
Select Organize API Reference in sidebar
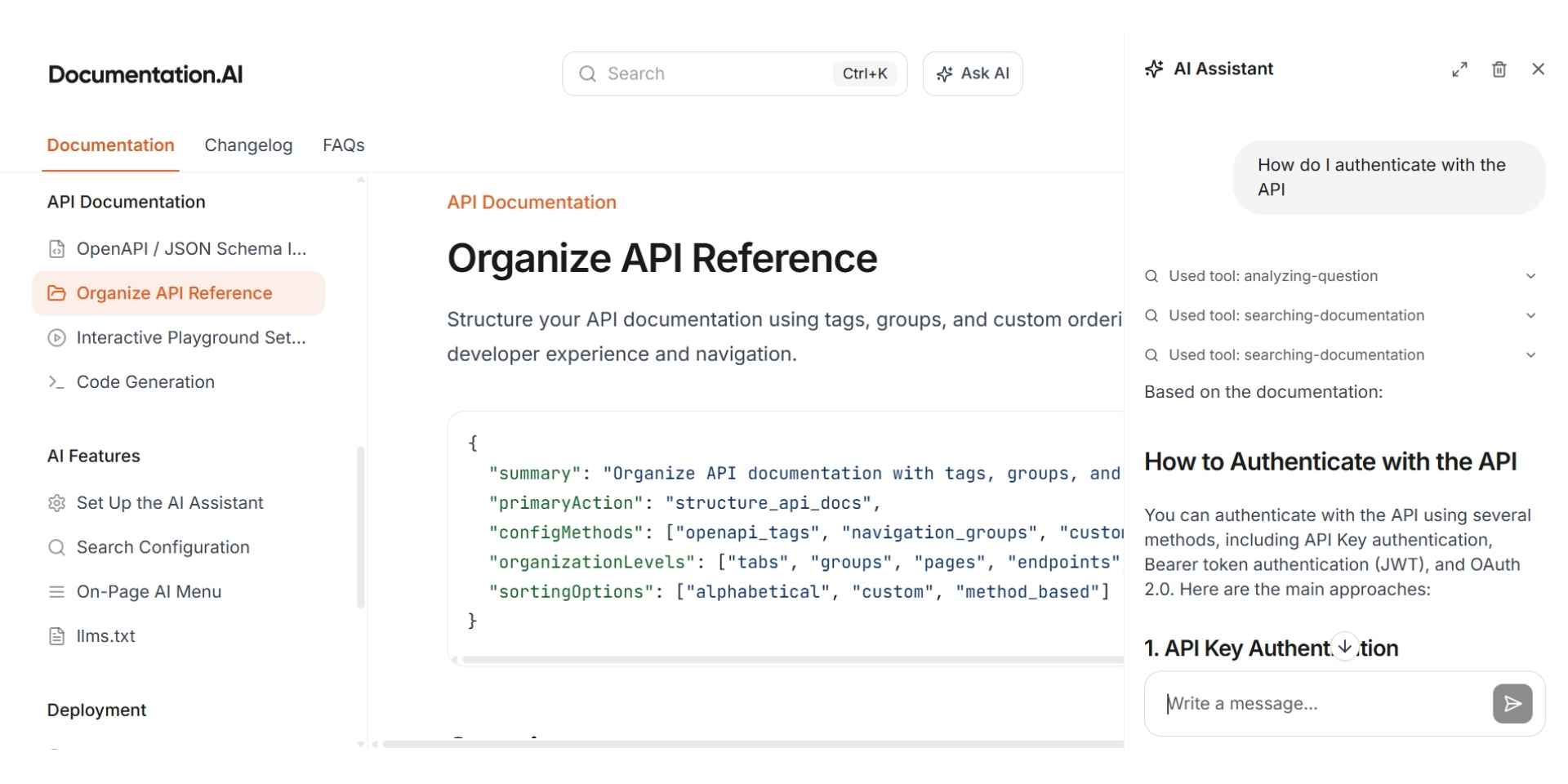(x=179, y=293)
